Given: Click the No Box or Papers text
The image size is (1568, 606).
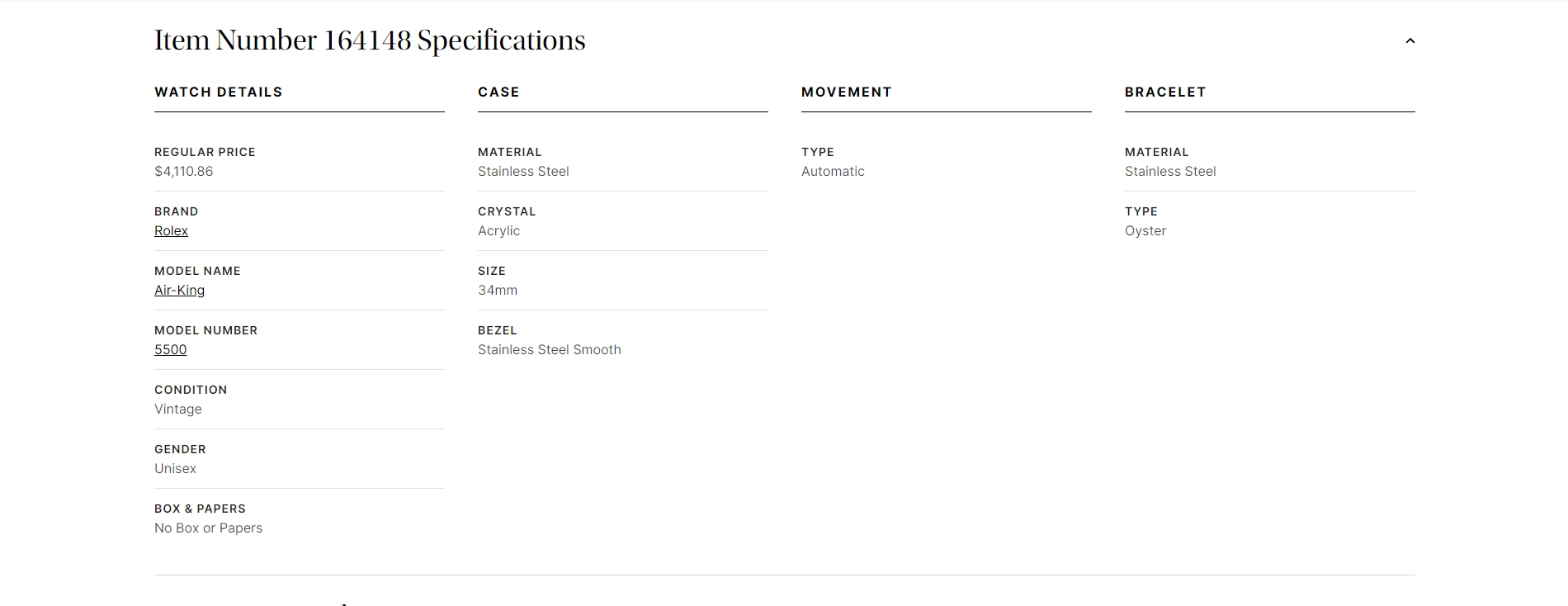Looking at the screenshot, I should [x=208, y=528].
